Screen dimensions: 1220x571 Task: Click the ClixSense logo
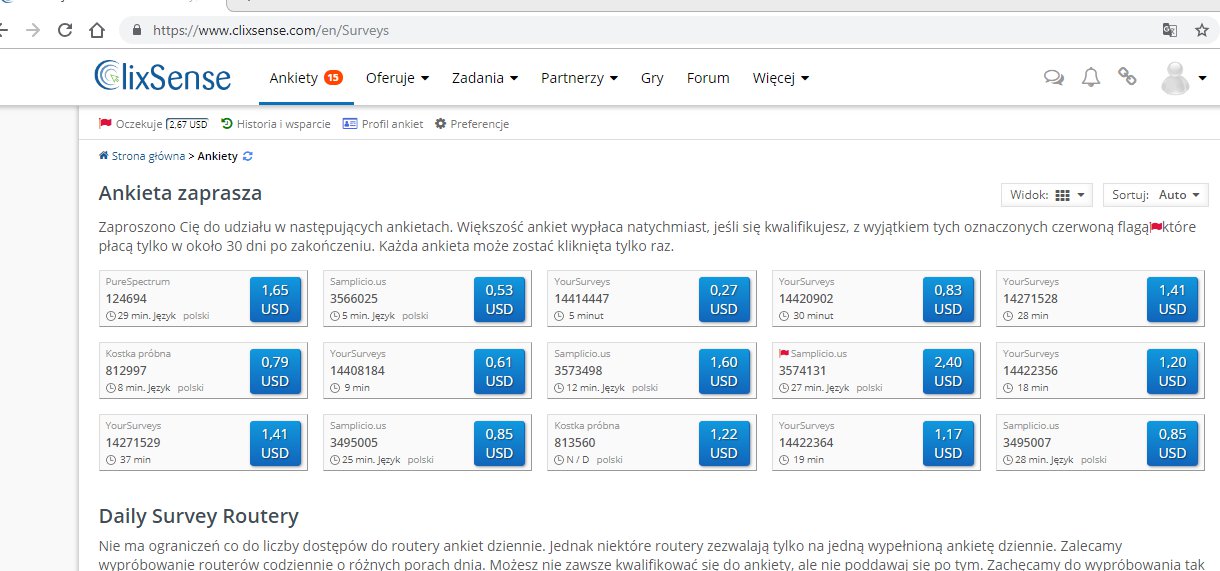[x=162, y=77]
